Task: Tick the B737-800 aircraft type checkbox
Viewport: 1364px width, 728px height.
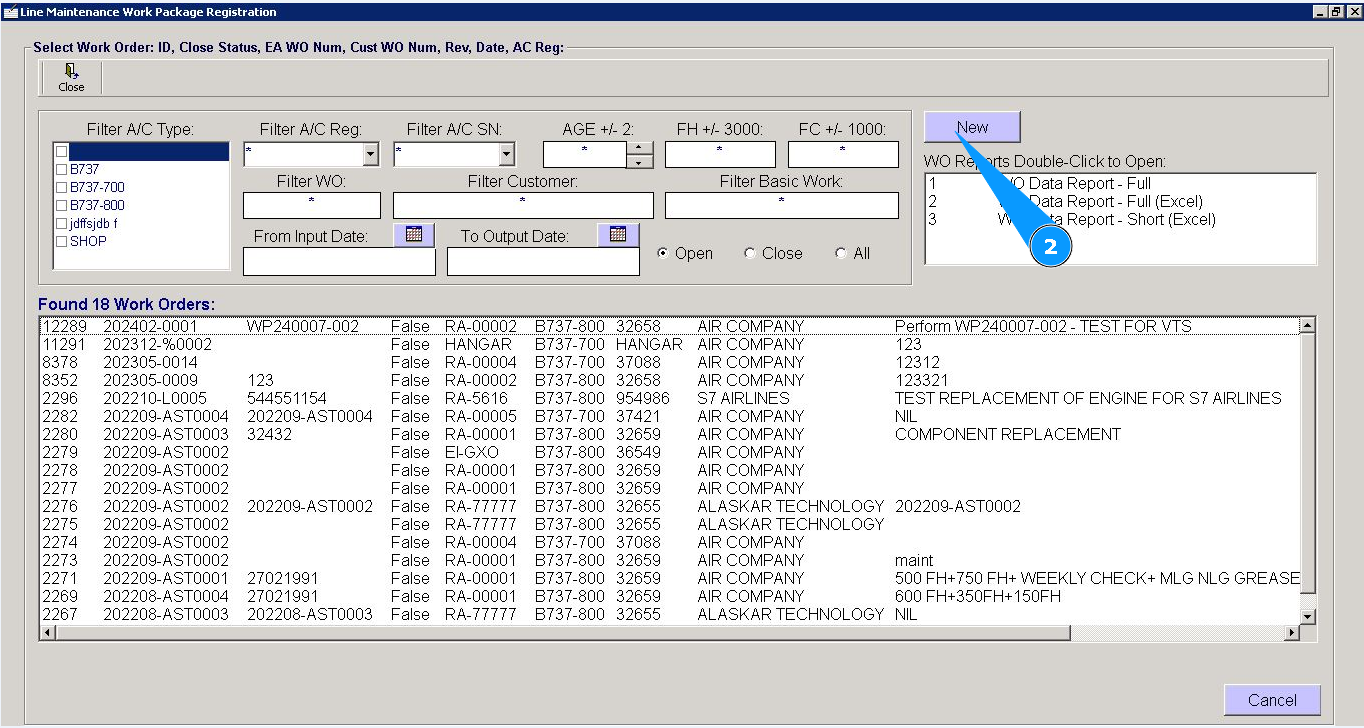Action: pyautogui.click(x=62, y=206)
